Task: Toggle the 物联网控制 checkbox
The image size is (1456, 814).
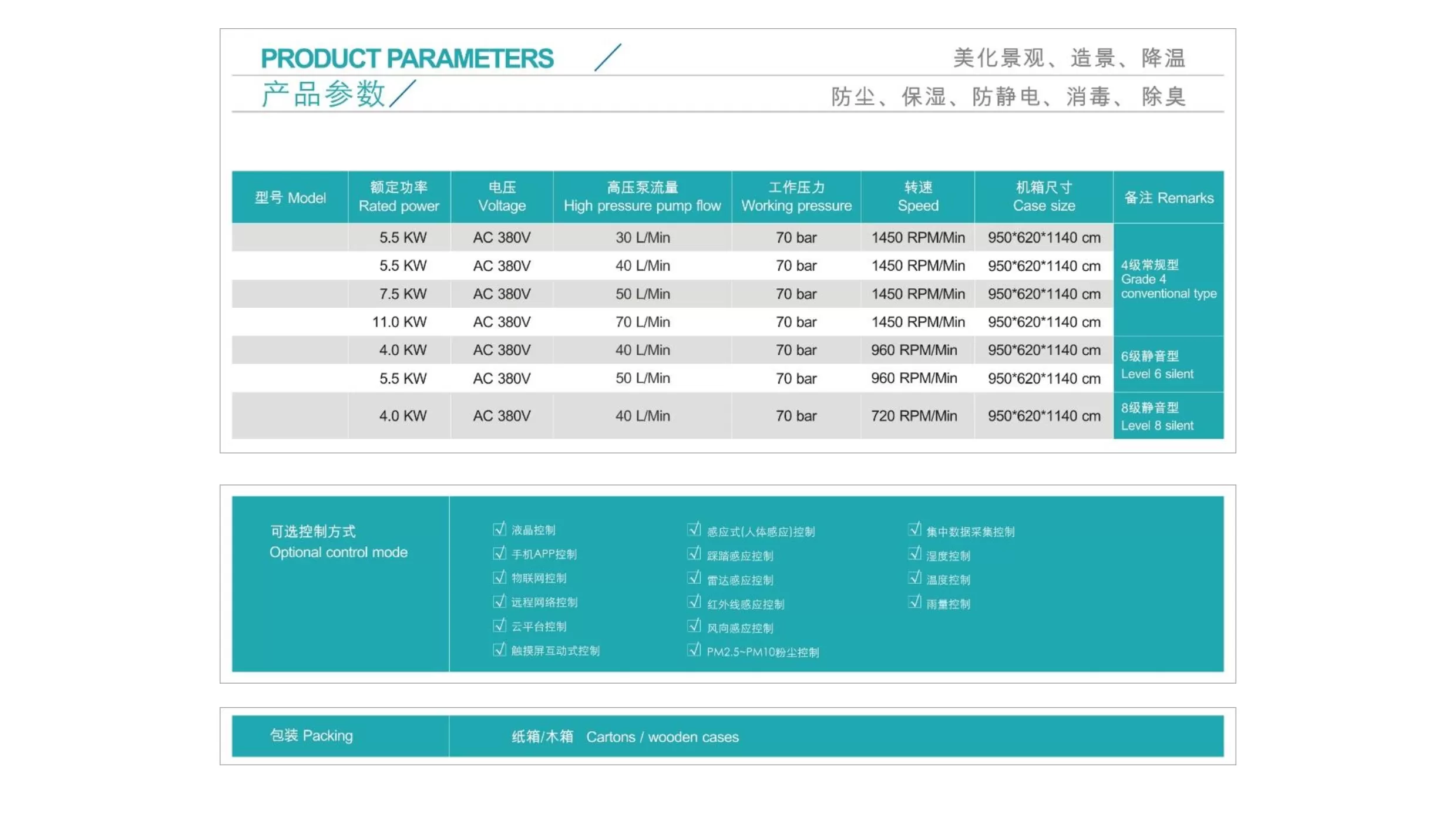Action: tap(499, 577)
